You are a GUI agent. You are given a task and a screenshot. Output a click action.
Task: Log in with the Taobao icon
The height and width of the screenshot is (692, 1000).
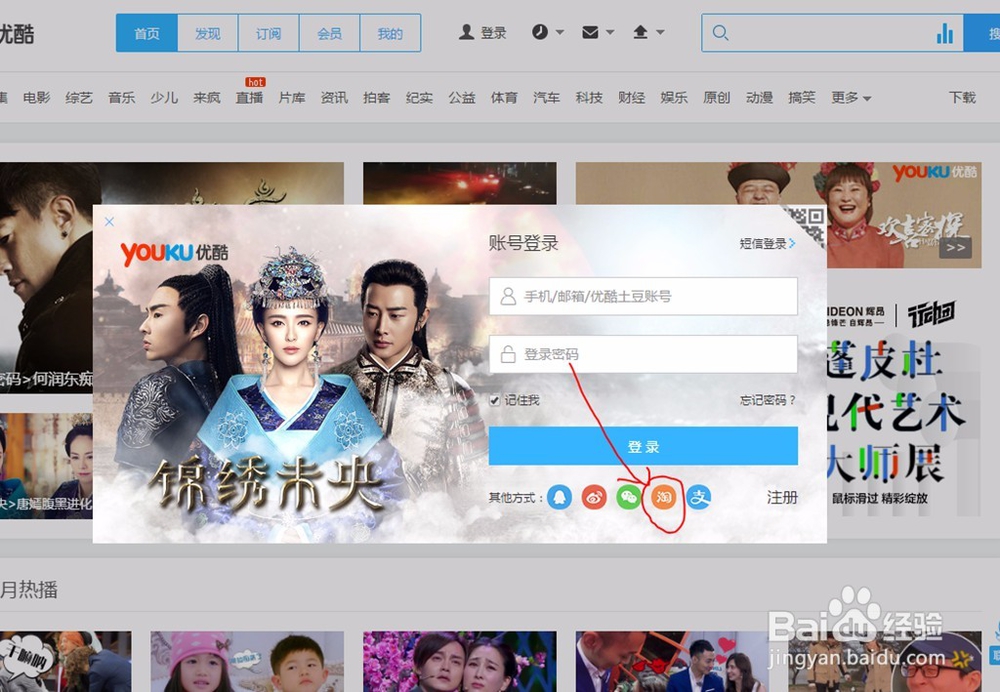click(x=664, y=497)
